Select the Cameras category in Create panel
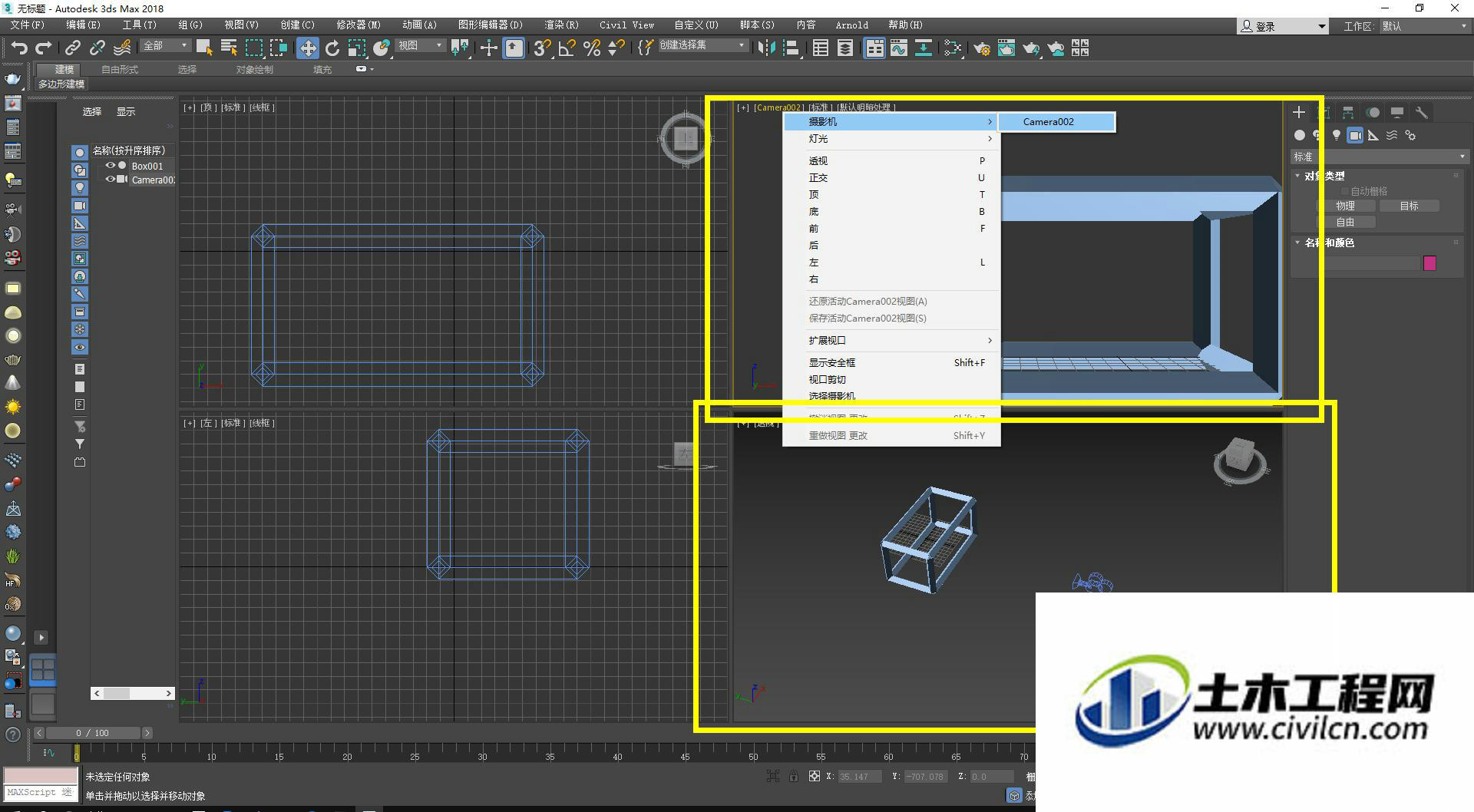Viewport: 1474px width, 812px height. coord(1355,135)
